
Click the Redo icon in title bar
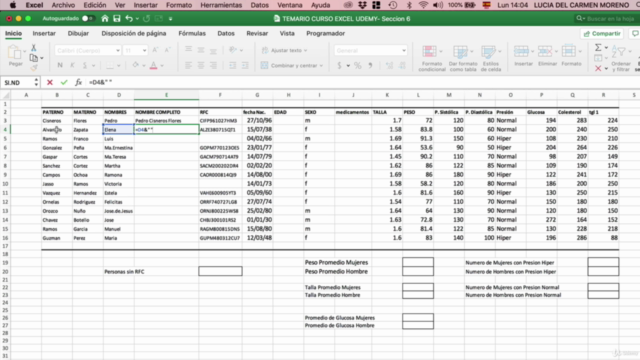(147, 18)
